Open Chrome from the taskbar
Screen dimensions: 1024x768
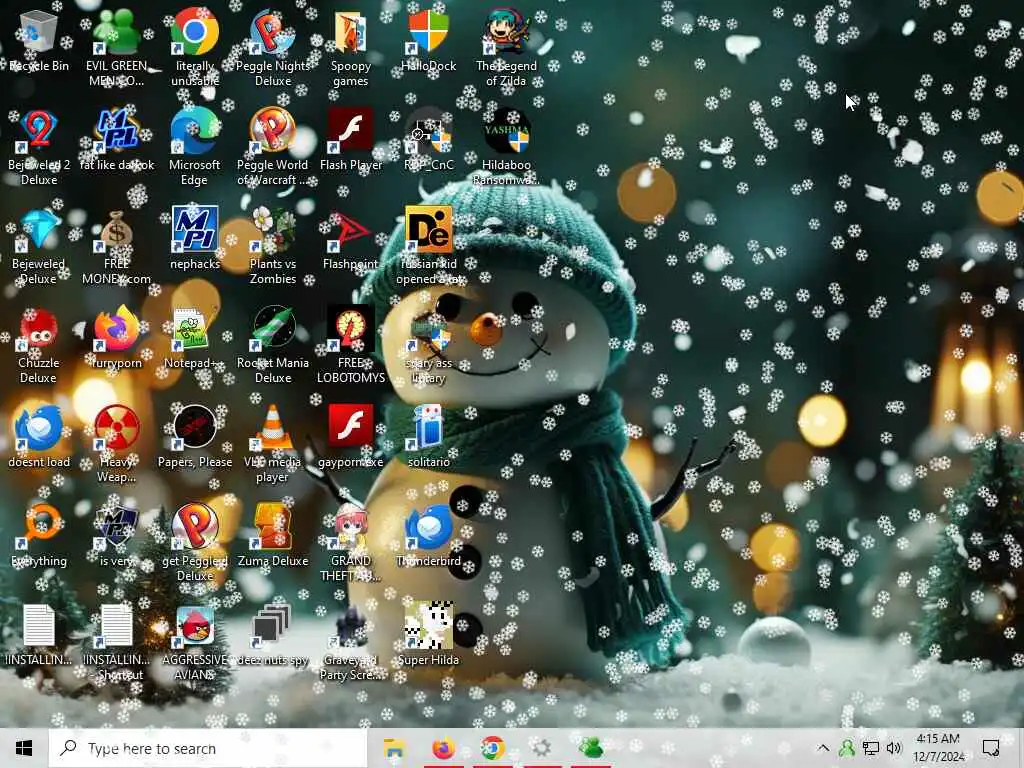493,748
